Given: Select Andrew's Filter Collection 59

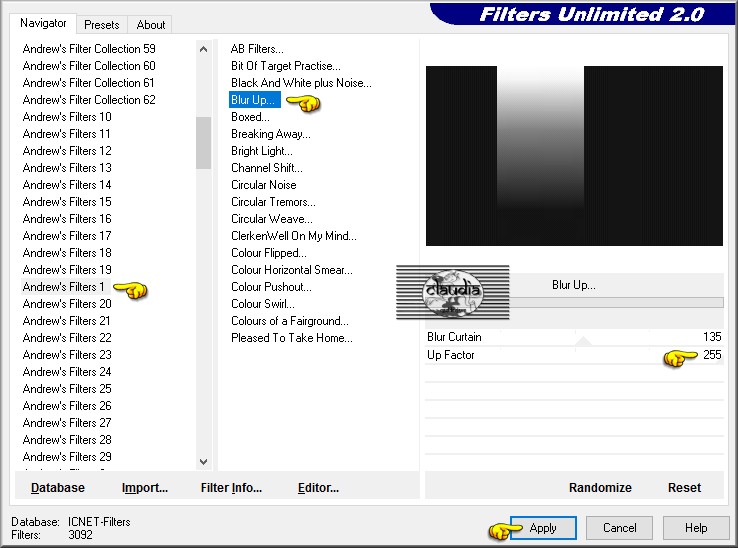Looking at the screenshot, I should pos(89,49).
